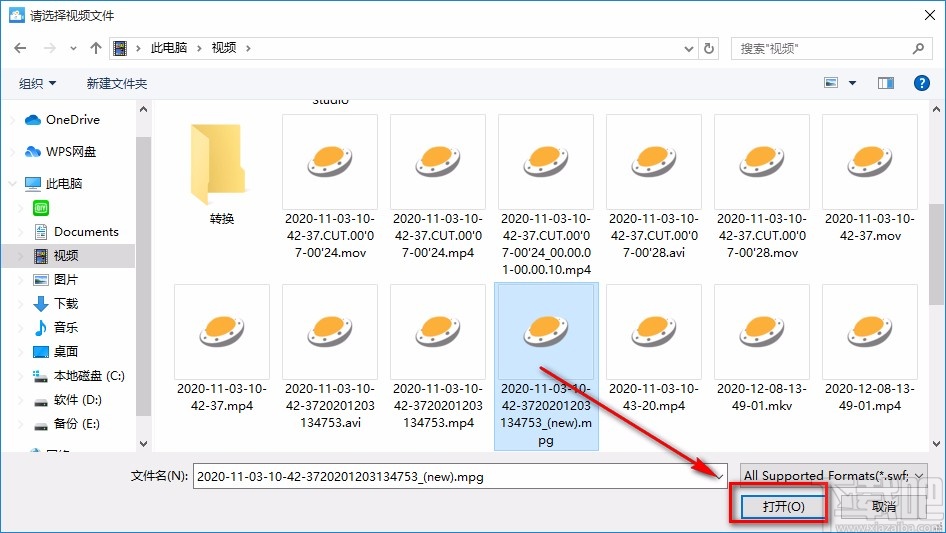Select file 2020-12-08-13-49-01.mkv

pos(762,349)
